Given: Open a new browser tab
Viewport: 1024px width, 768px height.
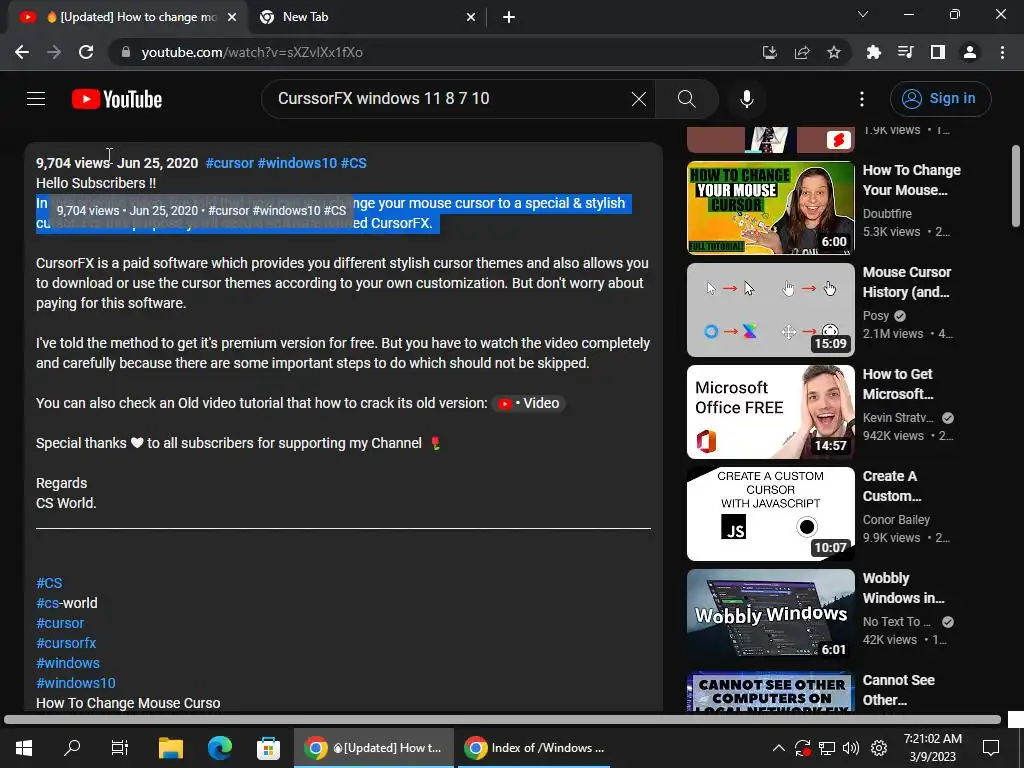Looking at the screenshot, I should (509, 17).
